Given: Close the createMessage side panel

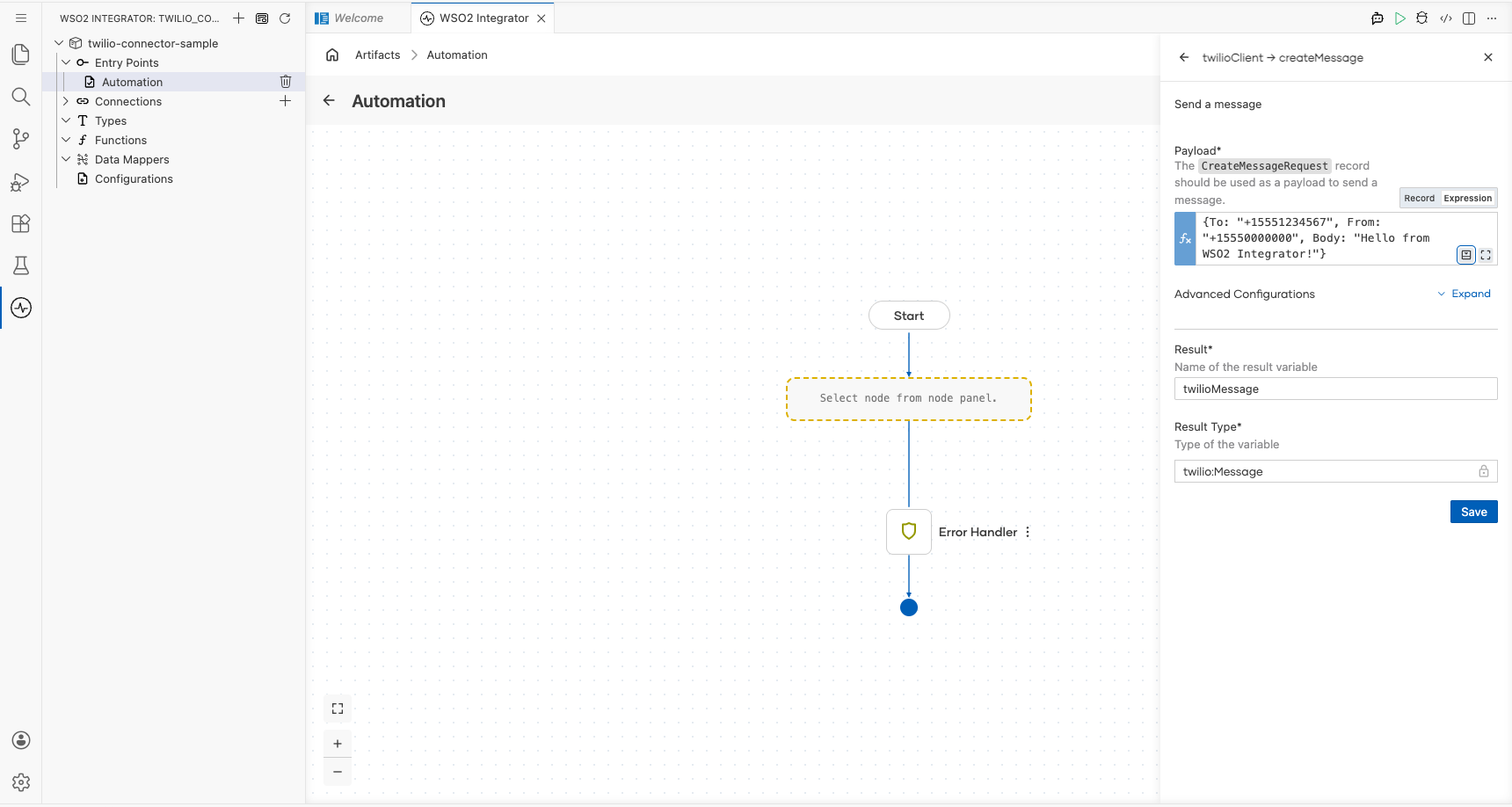Looking at the screenshot, I should (1488, 57).
